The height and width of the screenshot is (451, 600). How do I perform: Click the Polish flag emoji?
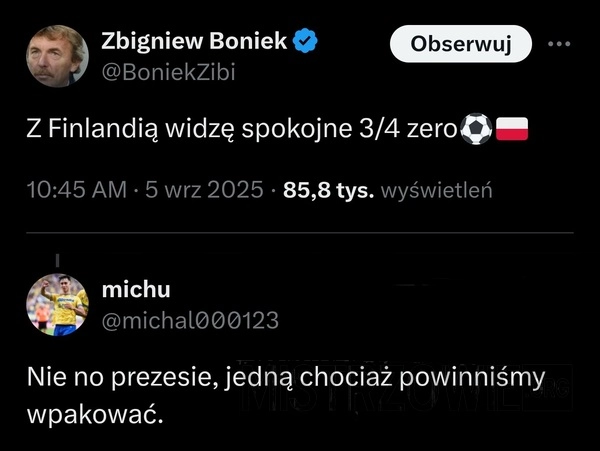tap(512, 130)
